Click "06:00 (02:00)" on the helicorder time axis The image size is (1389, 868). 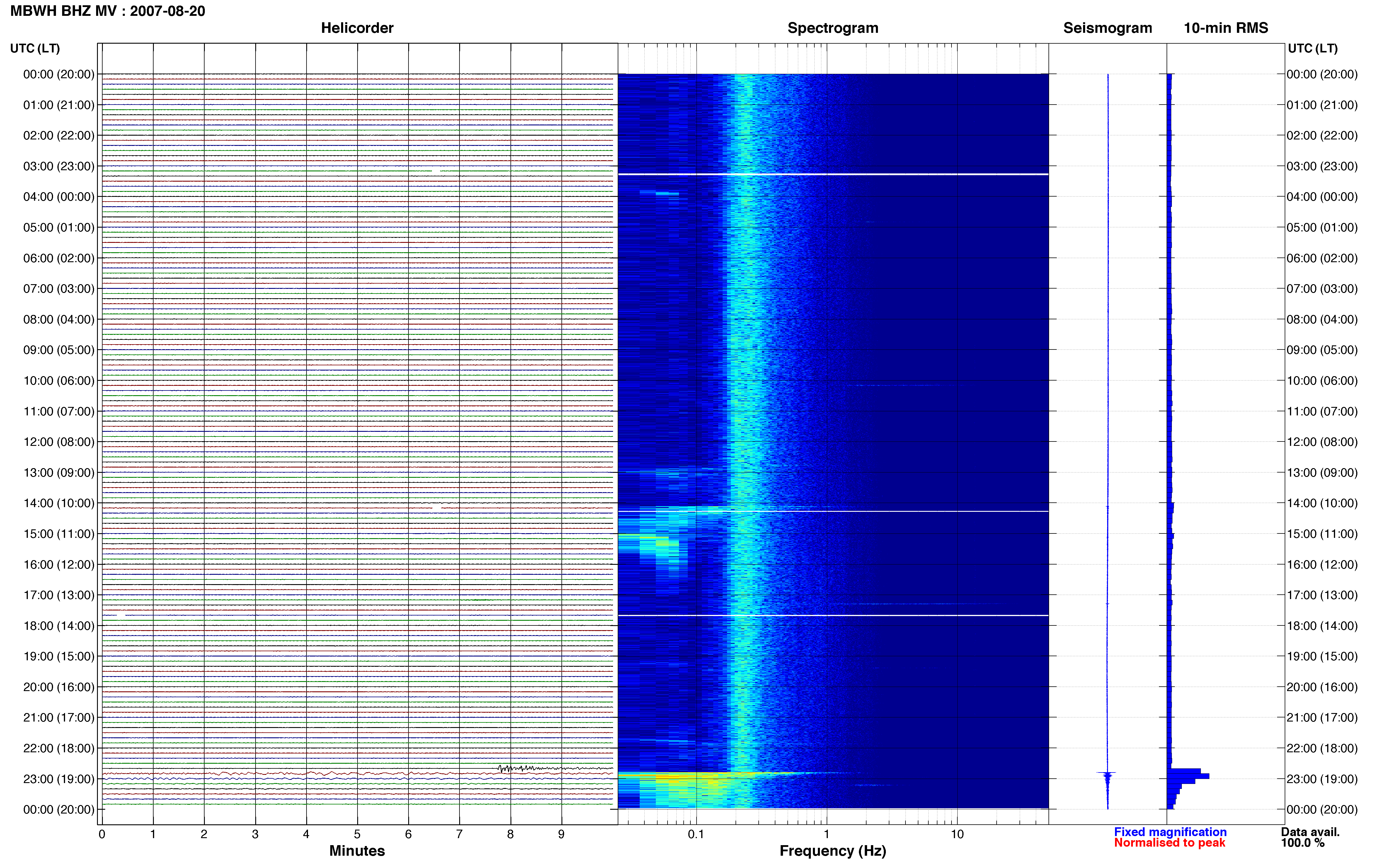point(59,258)
